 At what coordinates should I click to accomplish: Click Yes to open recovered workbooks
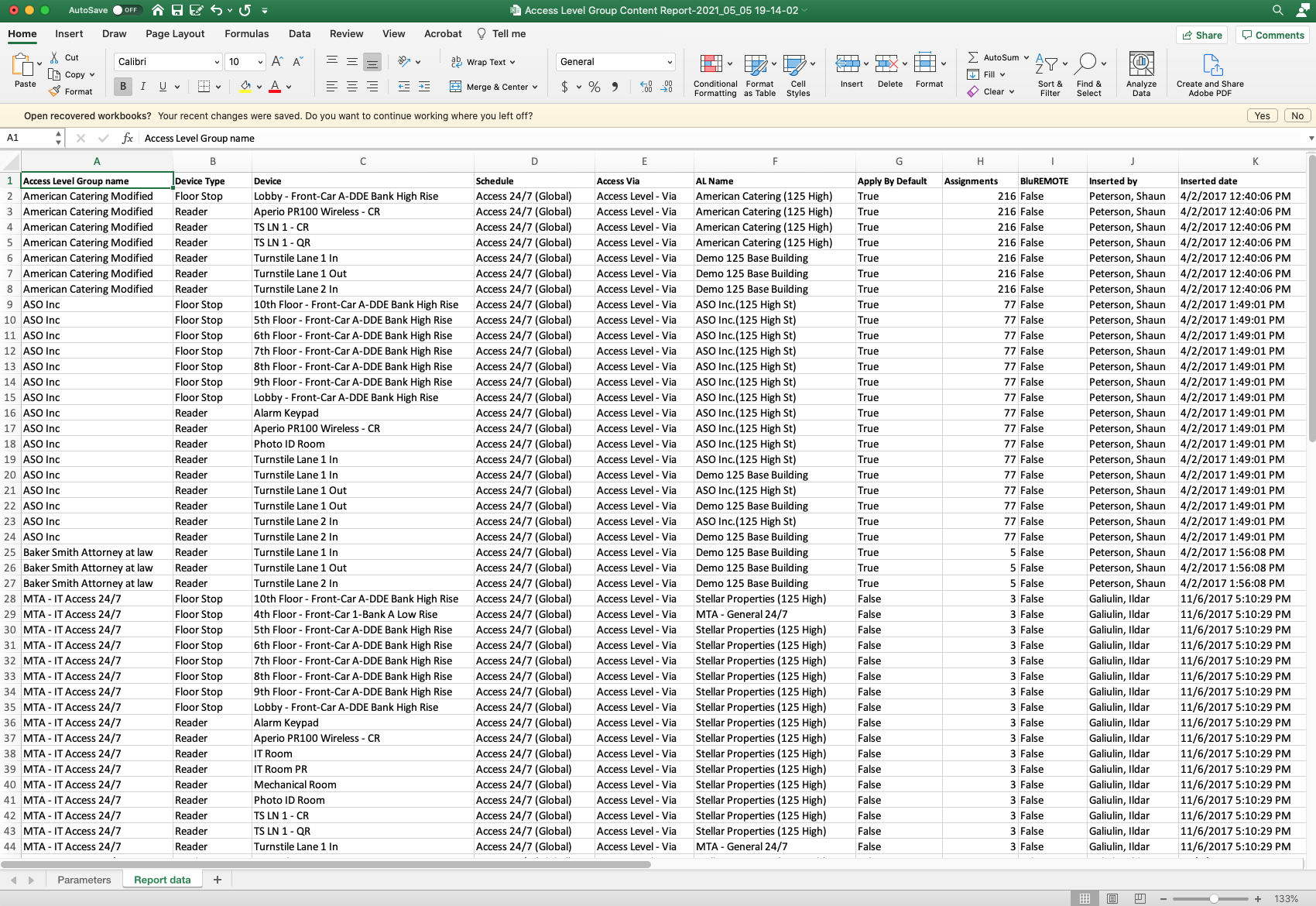click(1262, 115)
